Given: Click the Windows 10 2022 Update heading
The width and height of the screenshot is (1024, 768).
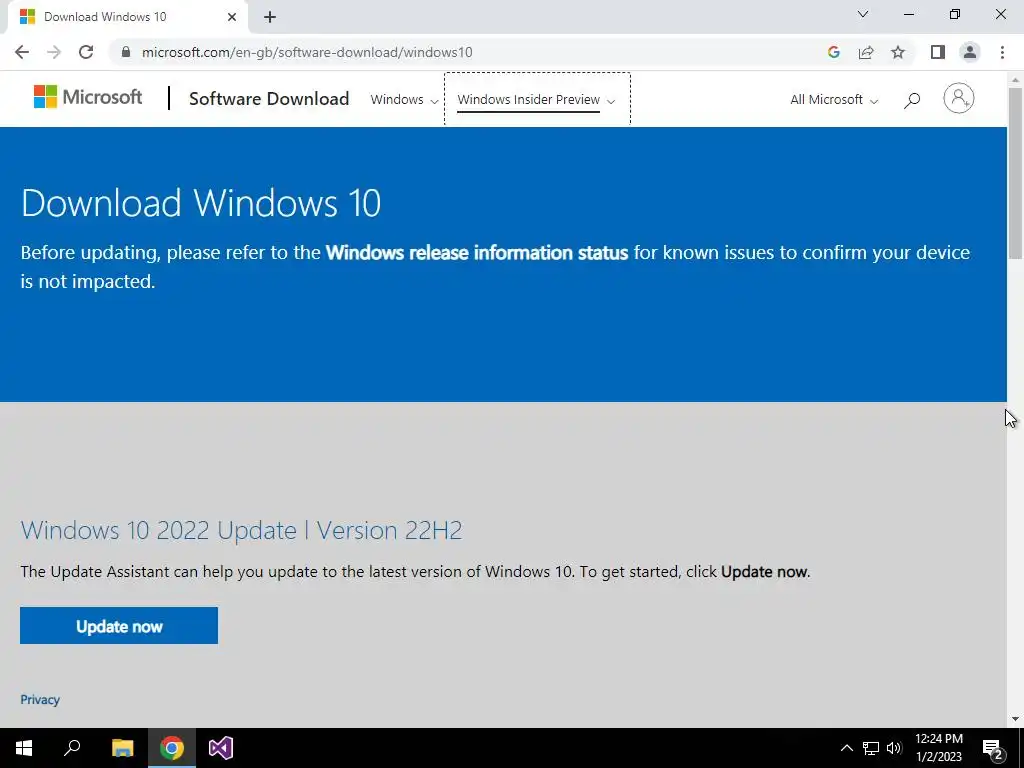Looking at the screenshot, I should tap(242, 530).
